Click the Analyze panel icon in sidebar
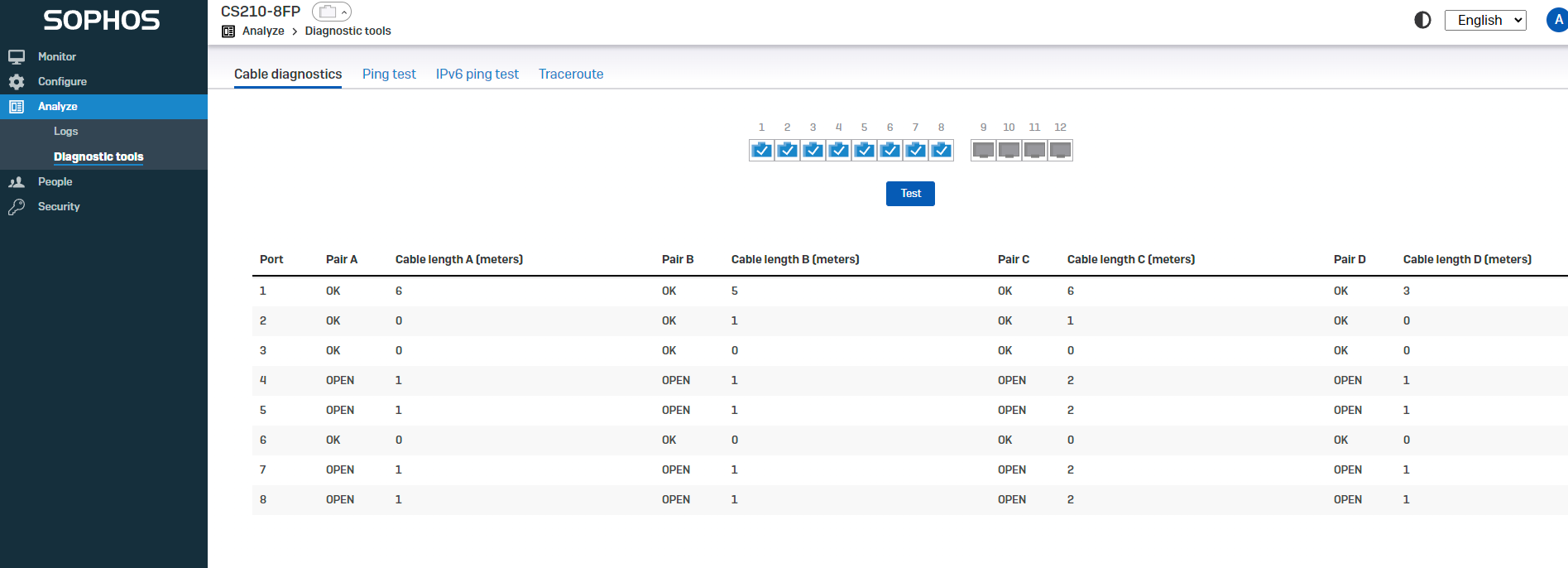The height and width of the screenshot is (568, 1568). 17,107
